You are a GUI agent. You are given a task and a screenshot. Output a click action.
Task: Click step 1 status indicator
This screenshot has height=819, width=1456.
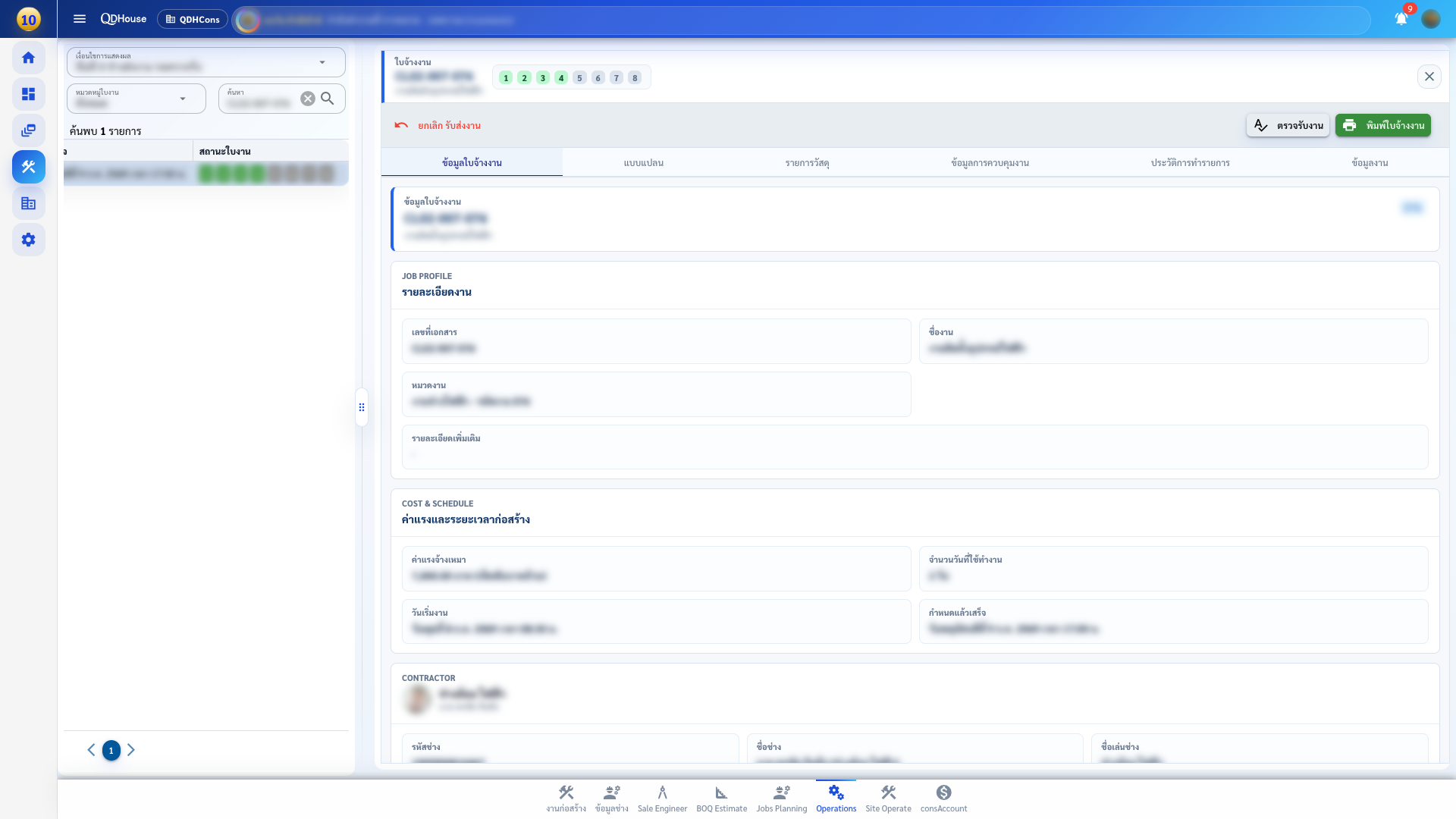click(x=506, y=77)
